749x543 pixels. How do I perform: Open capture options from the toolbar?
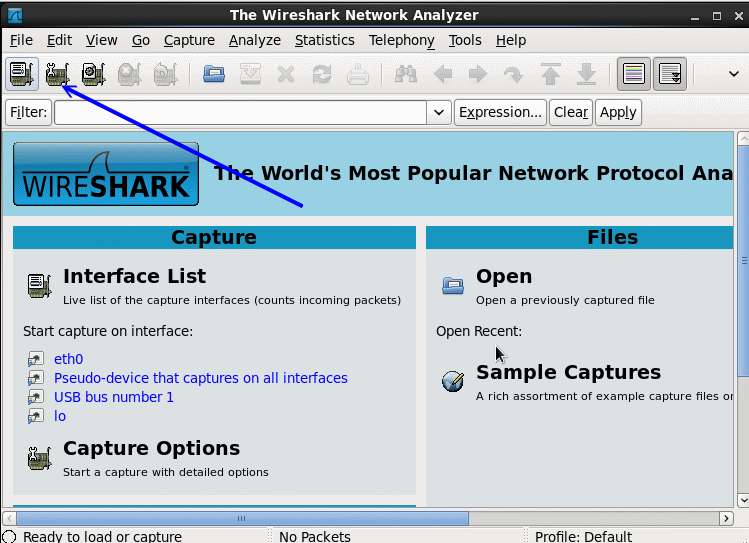click(58, 74)
